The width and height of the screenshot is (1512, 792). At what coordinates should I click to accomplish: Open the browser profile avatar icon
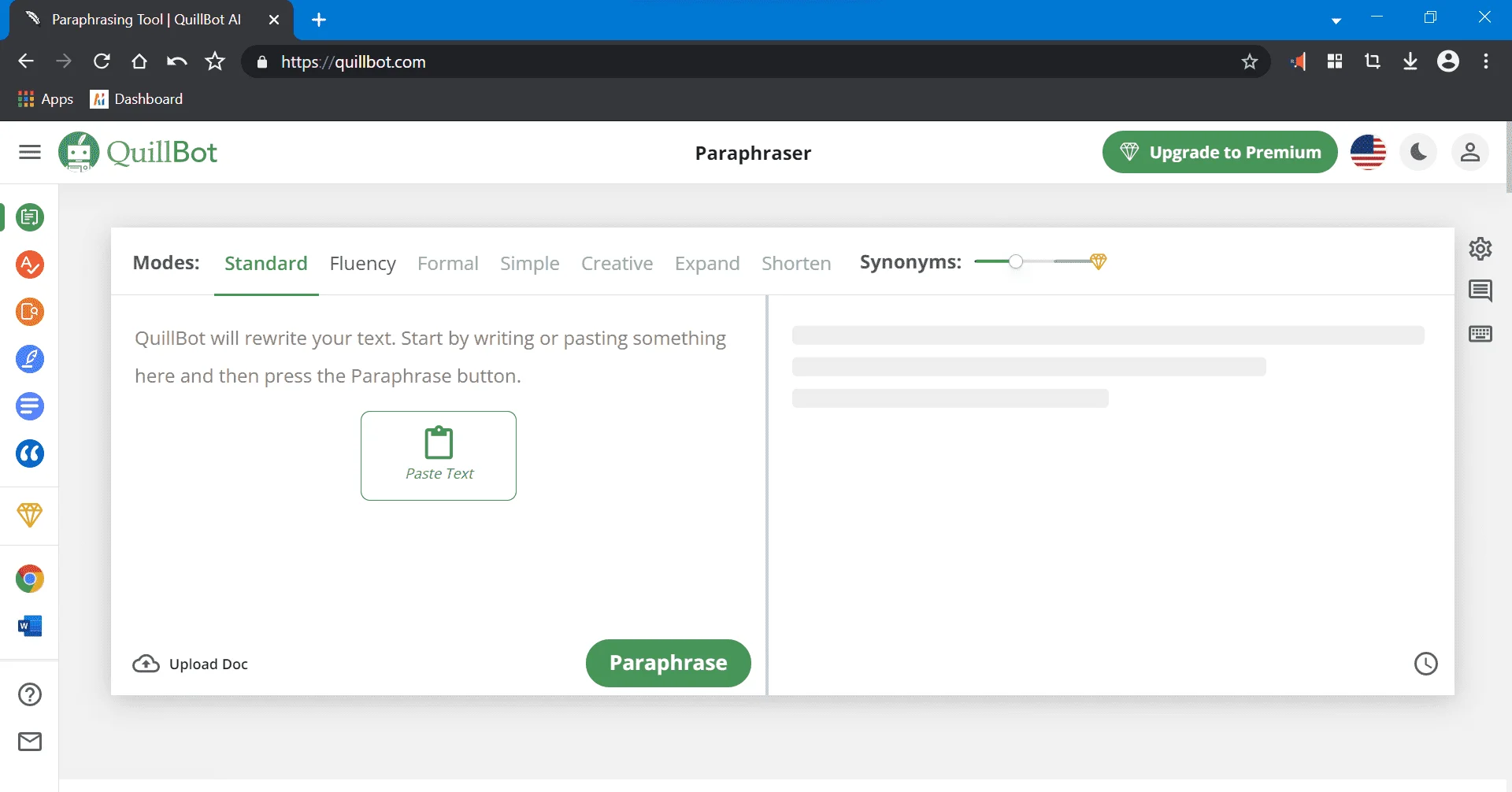(1448, 61)
